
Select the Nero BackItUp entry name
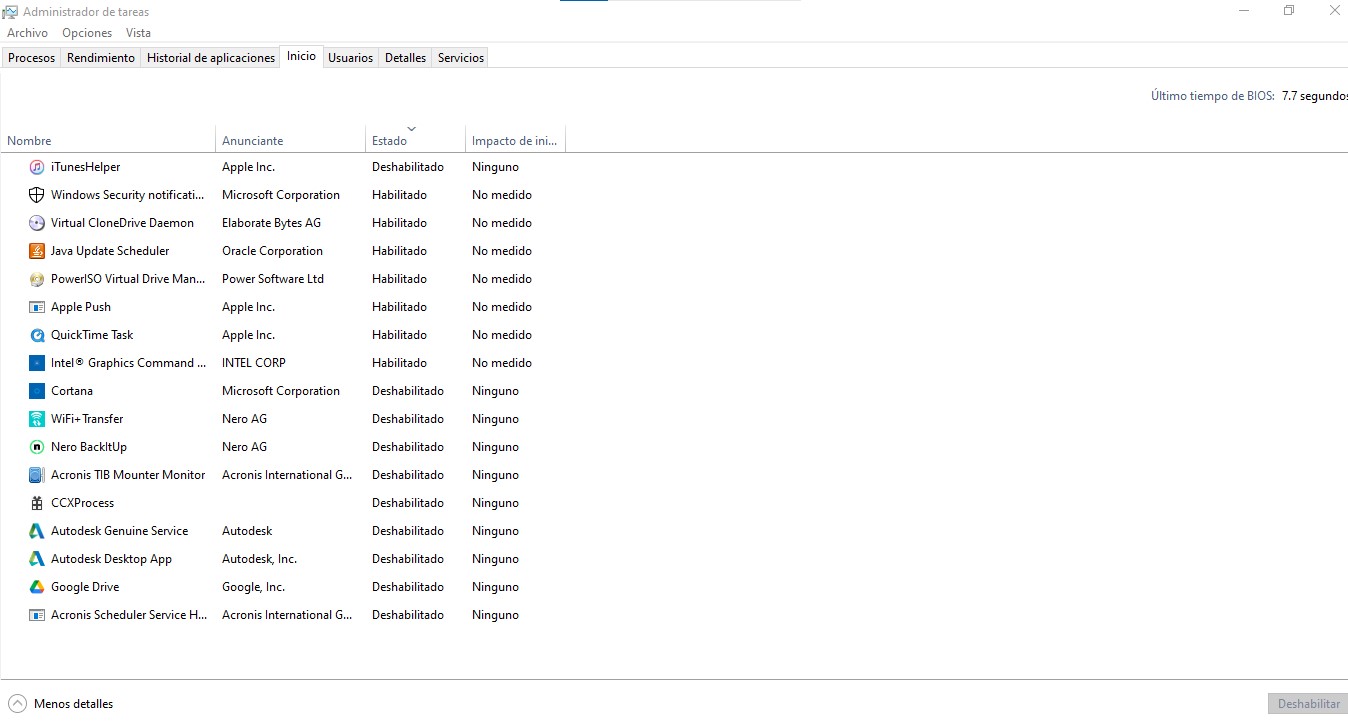(89, 447)
